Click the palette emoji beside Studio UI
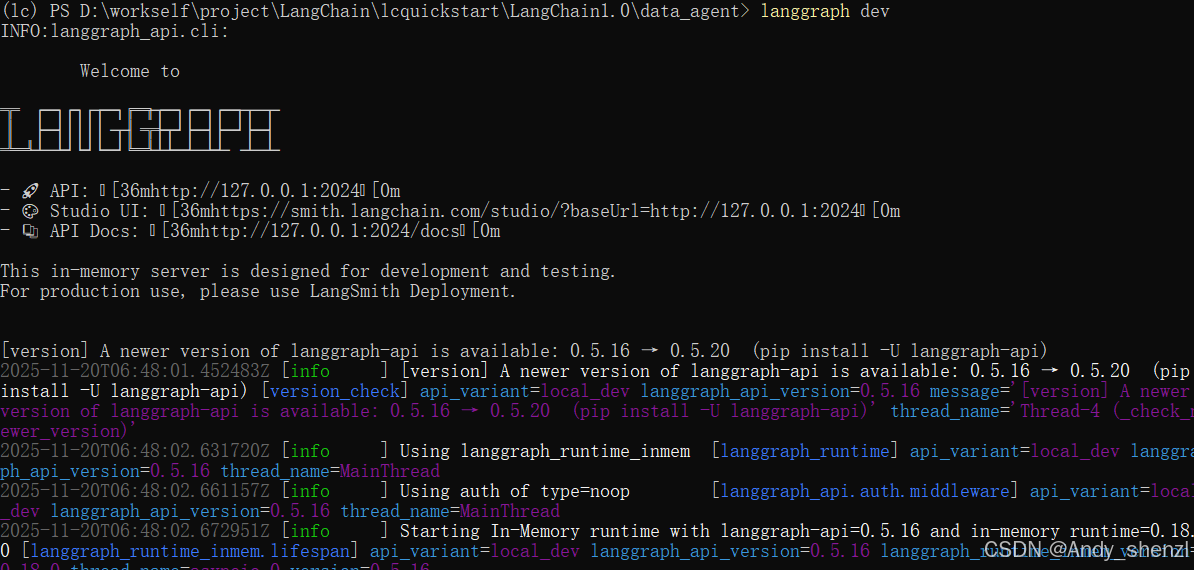 [30, 211]
